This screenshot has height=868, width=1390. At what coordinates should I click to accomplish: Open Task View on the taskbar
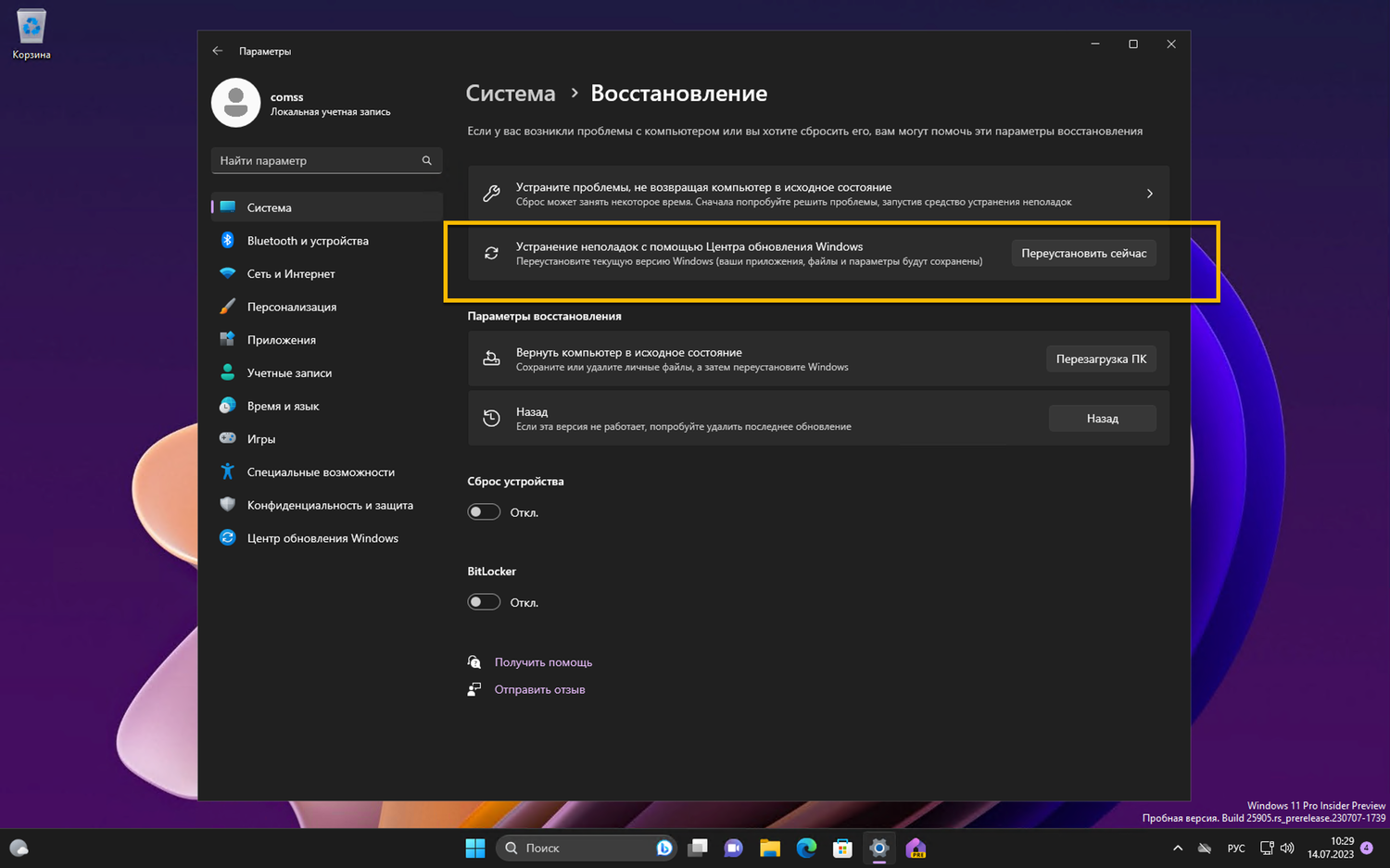coord(698,848)
